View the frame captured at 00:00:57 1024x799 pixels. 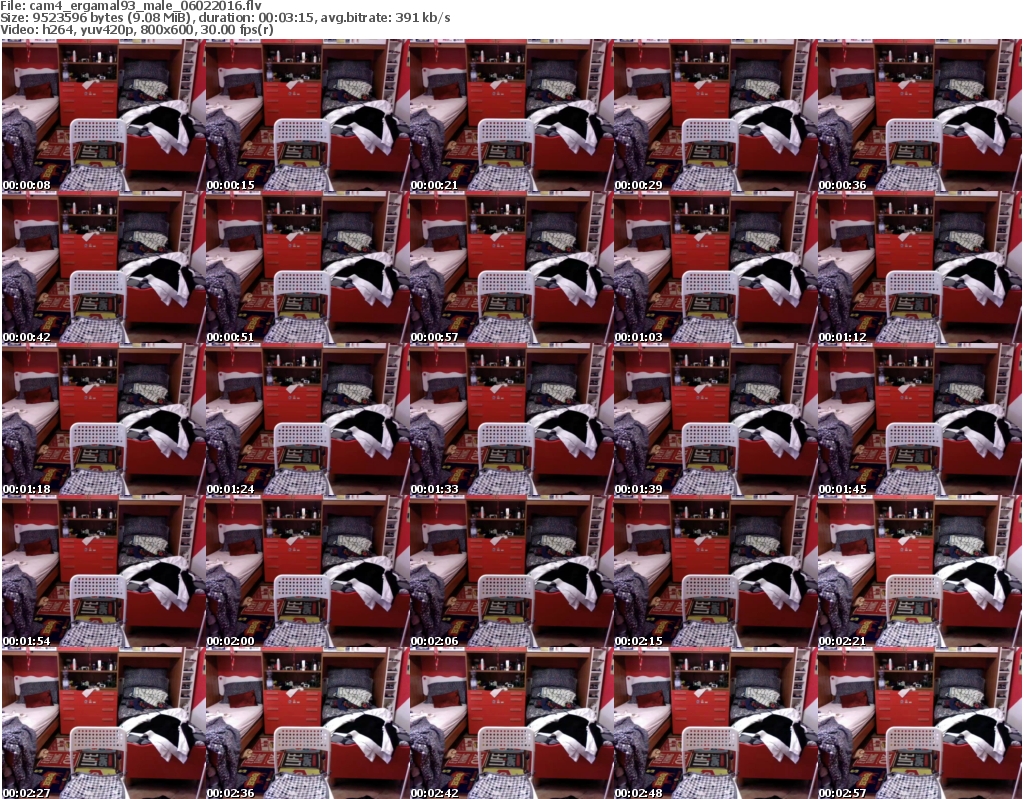coord(511,268)
